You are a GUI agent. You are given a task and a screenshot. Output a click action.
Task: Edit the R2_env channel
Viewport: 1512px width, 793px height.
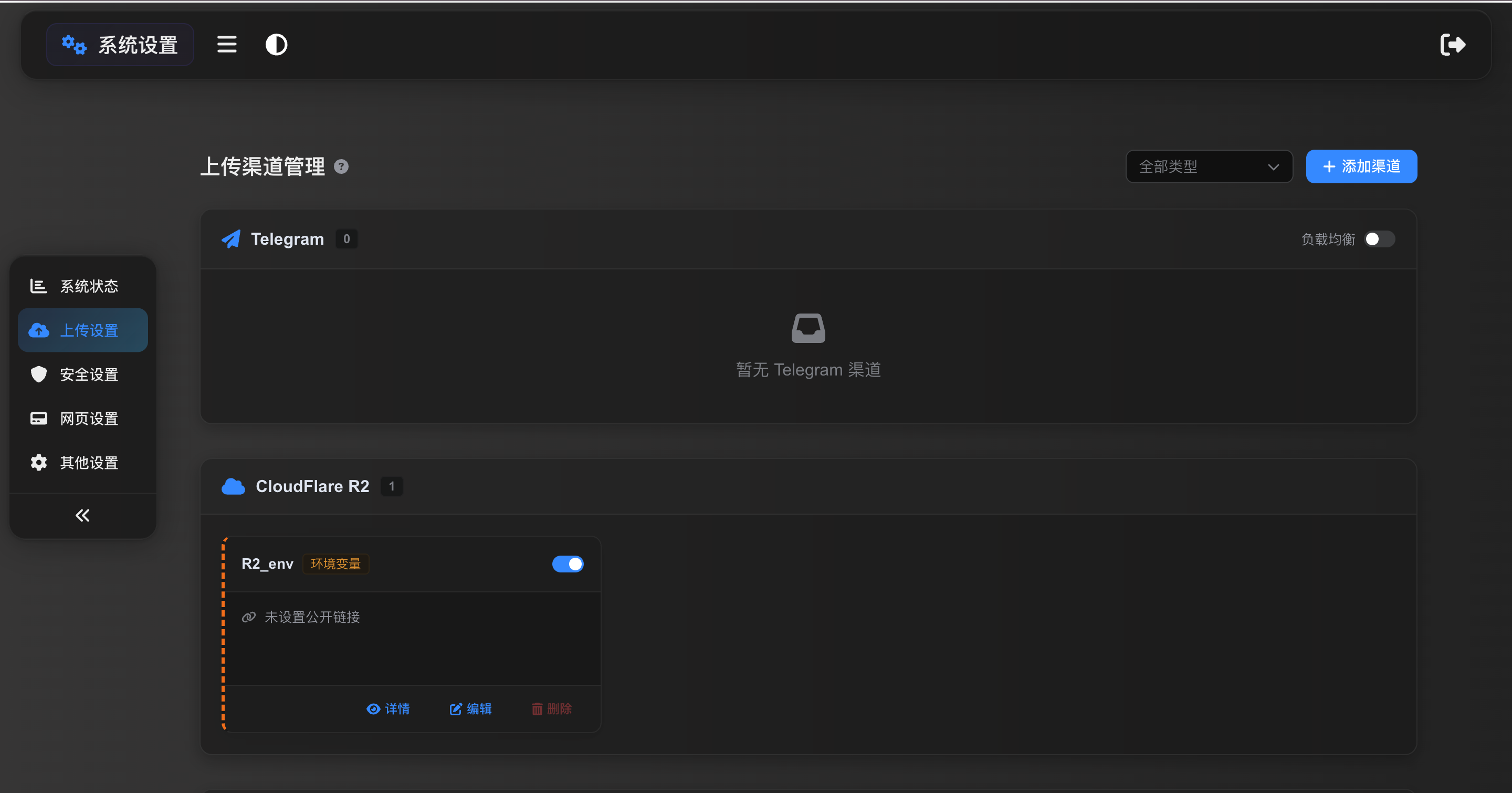[471, 709]
